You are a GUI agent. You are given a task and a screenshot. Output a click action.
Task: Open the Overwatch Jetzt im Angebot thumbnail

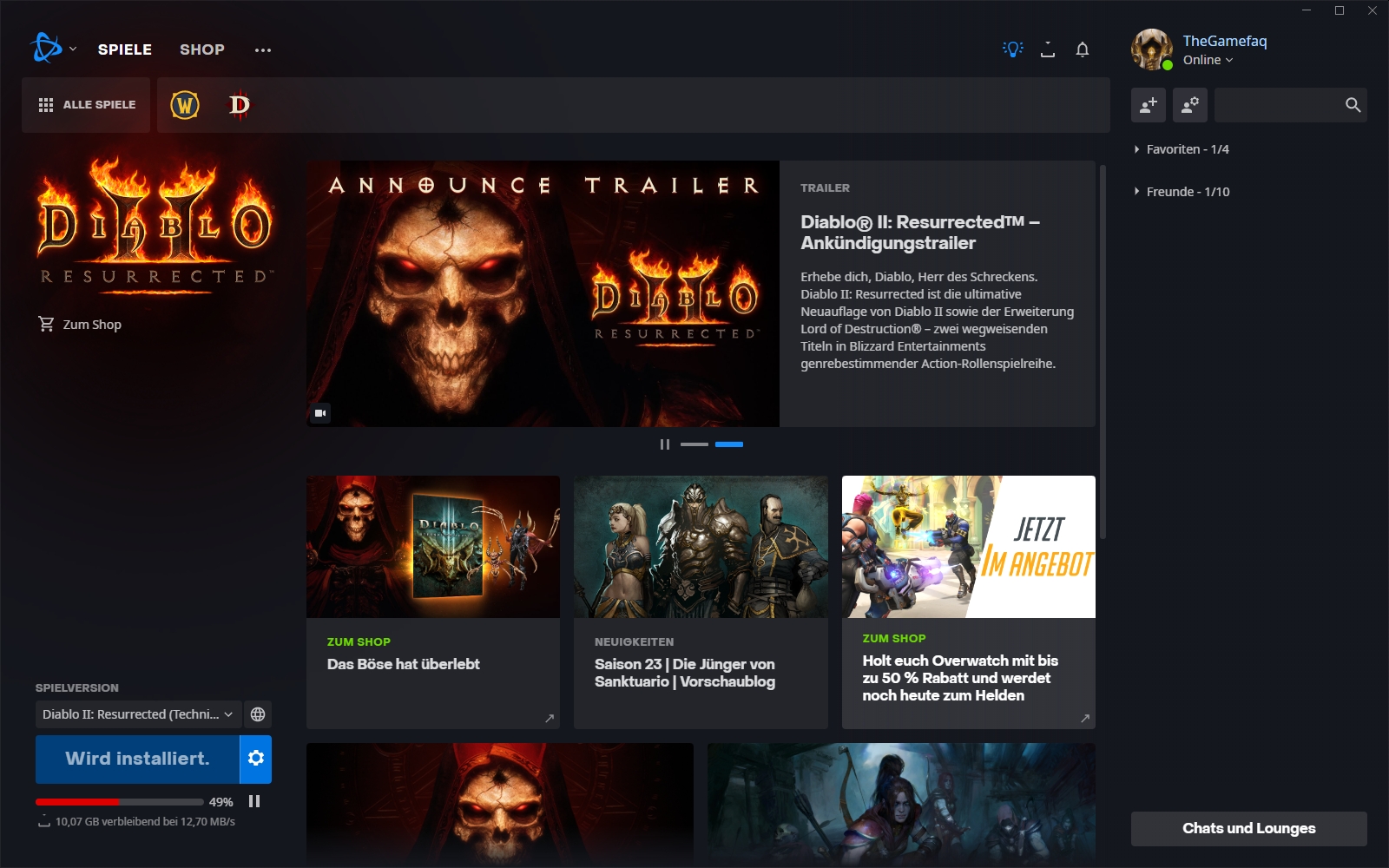click(969, 547)
